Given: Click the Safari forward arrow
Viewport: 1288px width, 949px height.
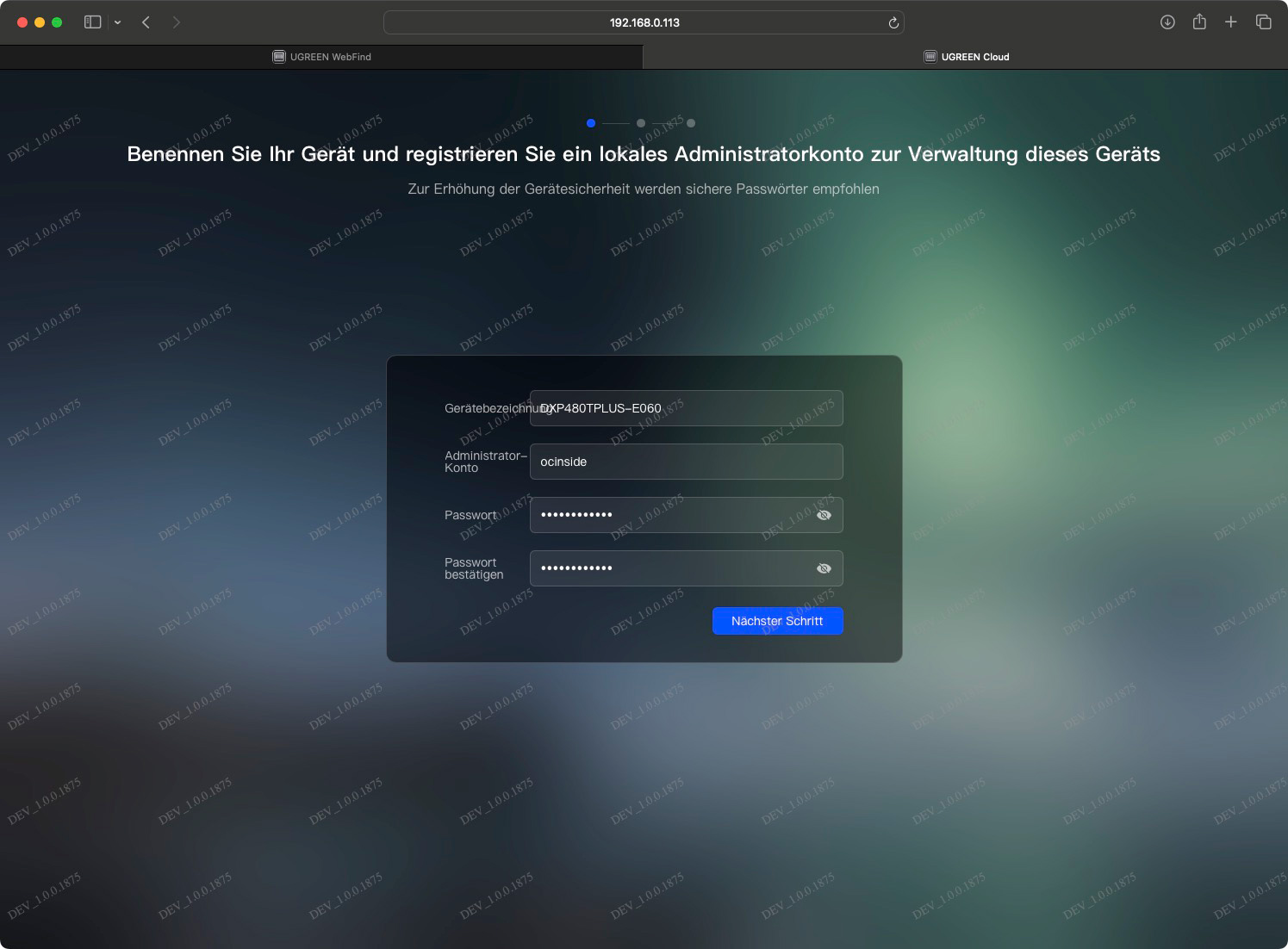Looking at the screenshot, I should click(177, 22).
